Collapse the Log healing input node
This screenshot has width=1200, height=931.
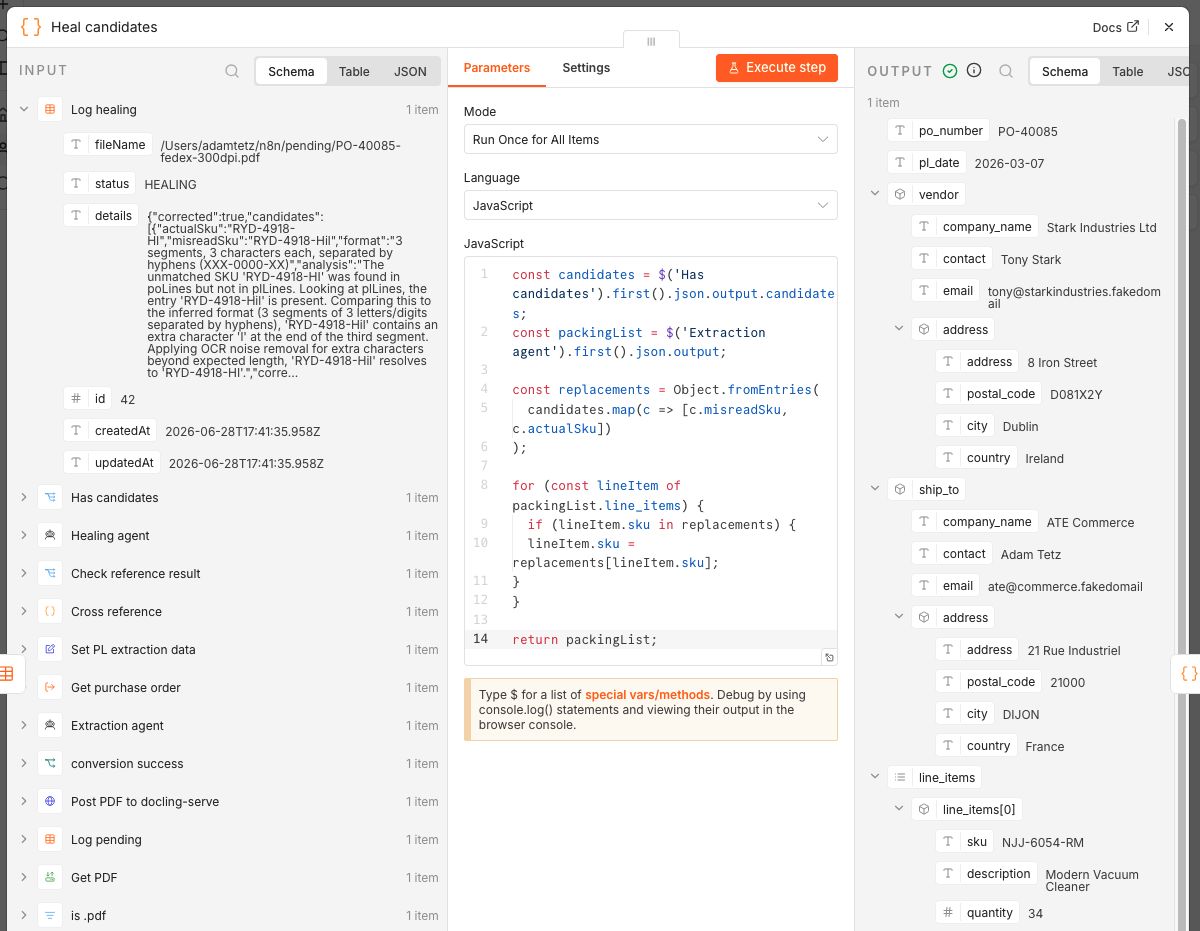[x=24, y=110]
